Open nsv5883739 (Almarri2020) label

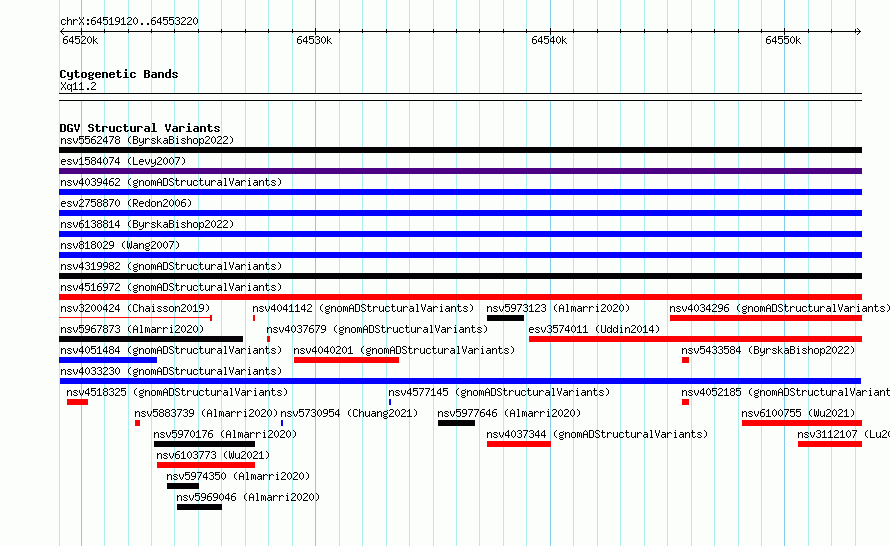206,413
